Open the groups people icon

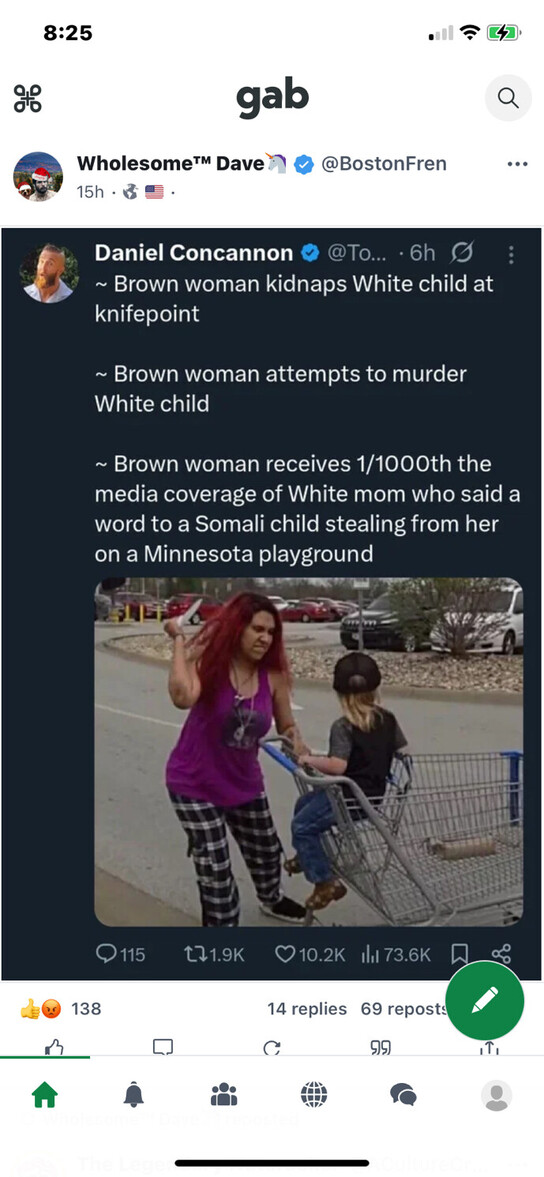[224, 1096]
